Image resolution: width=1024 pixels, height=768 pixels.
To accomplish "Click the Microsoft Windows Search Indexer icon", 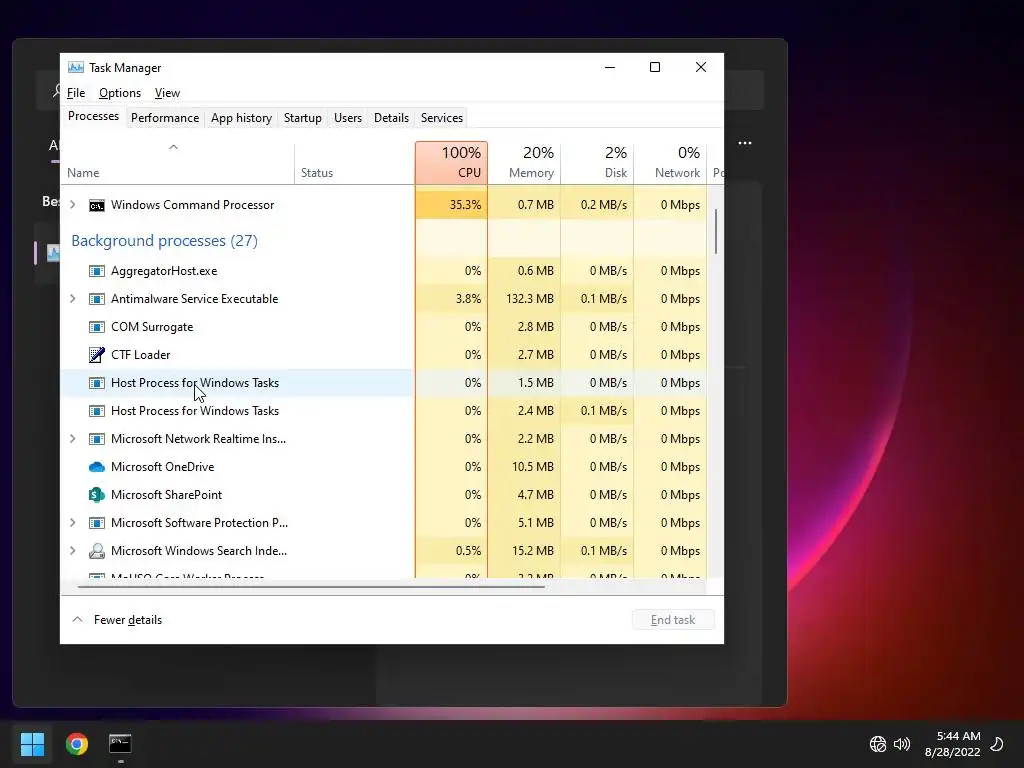I will [x=97, y=551].
